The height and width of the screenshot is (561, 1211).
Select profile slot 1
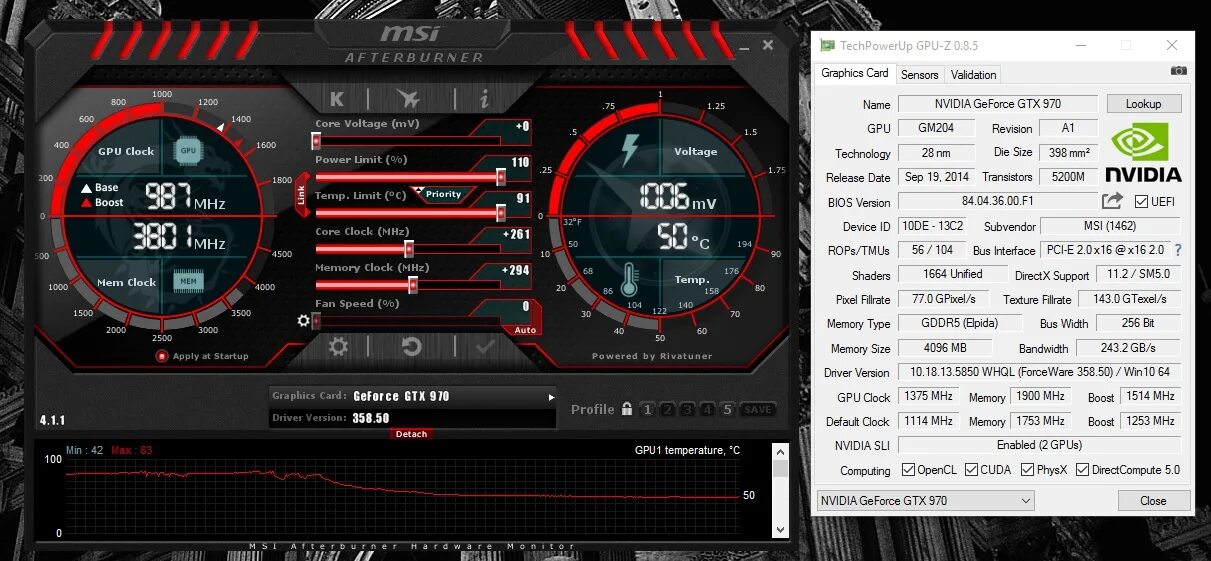[x=648, y=409]
